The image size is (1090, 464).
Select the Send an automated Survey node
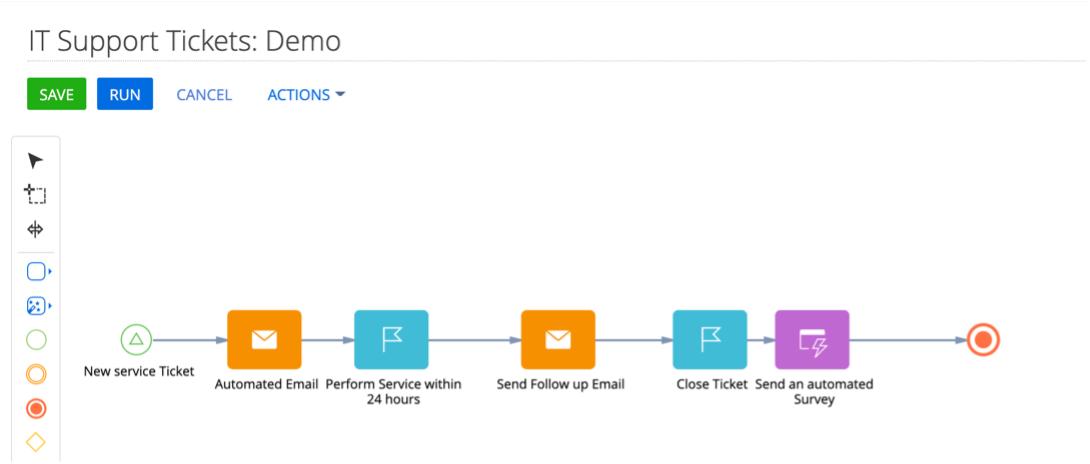pyautogui.click(x=812, y=340)
